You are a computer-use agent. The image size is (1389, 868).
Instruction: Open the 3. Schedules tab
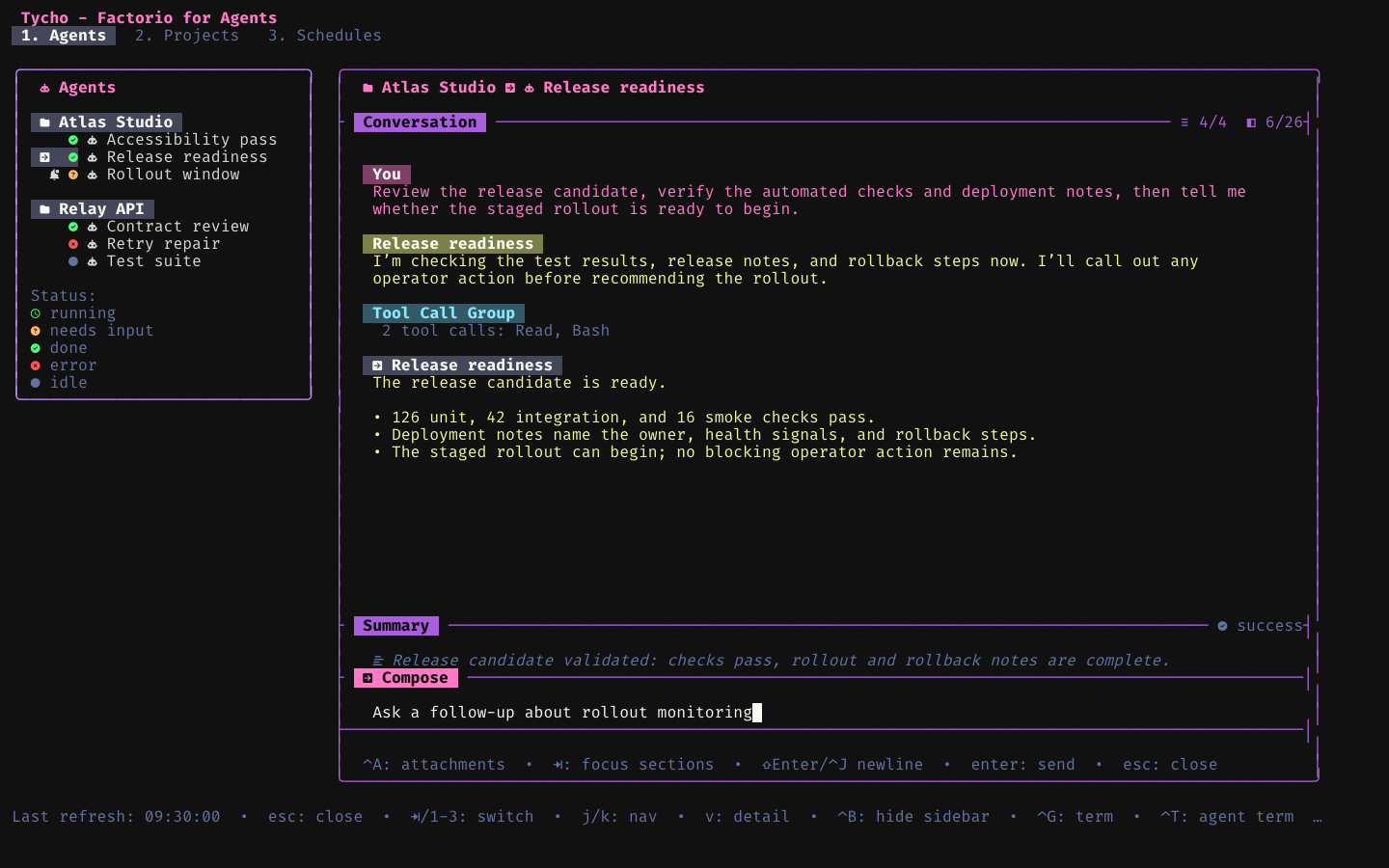[325, 36]
